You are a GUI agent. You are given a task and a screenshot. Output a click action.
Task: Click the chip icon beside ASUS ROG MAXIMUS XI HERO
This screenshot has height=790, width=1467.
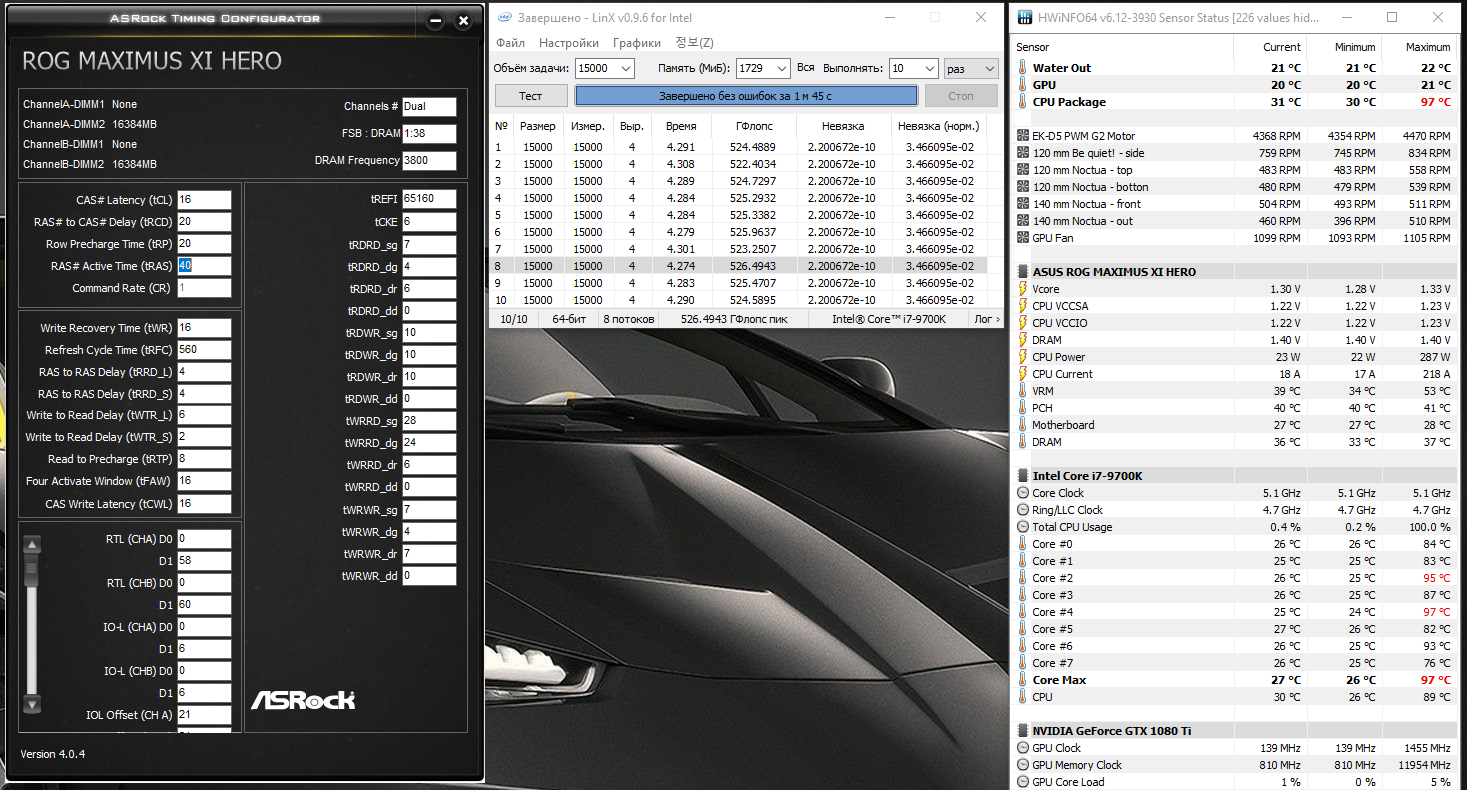(x=1023, y=272)
